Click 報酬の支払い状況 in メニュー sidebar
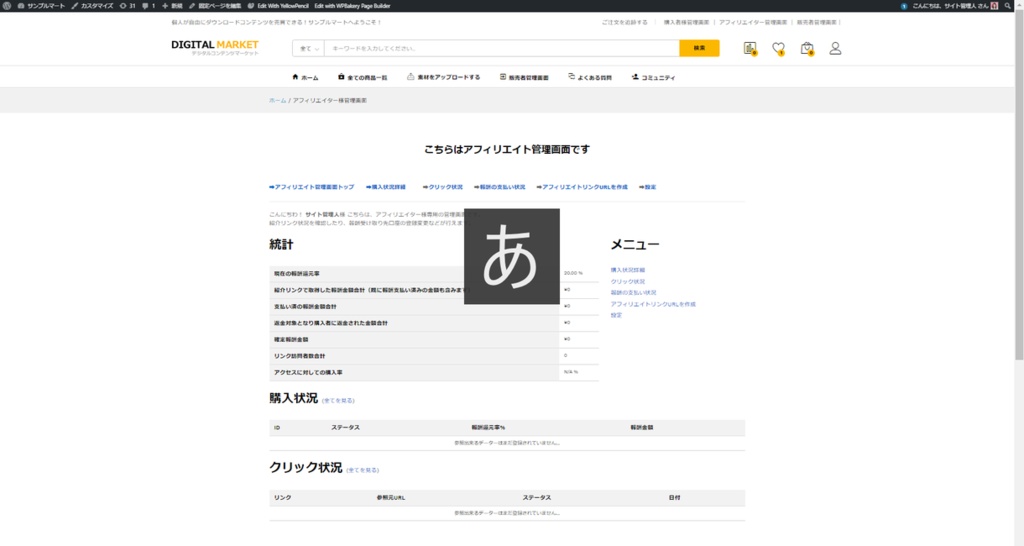This screenshot has width=1024, height=546. (633, 293)
